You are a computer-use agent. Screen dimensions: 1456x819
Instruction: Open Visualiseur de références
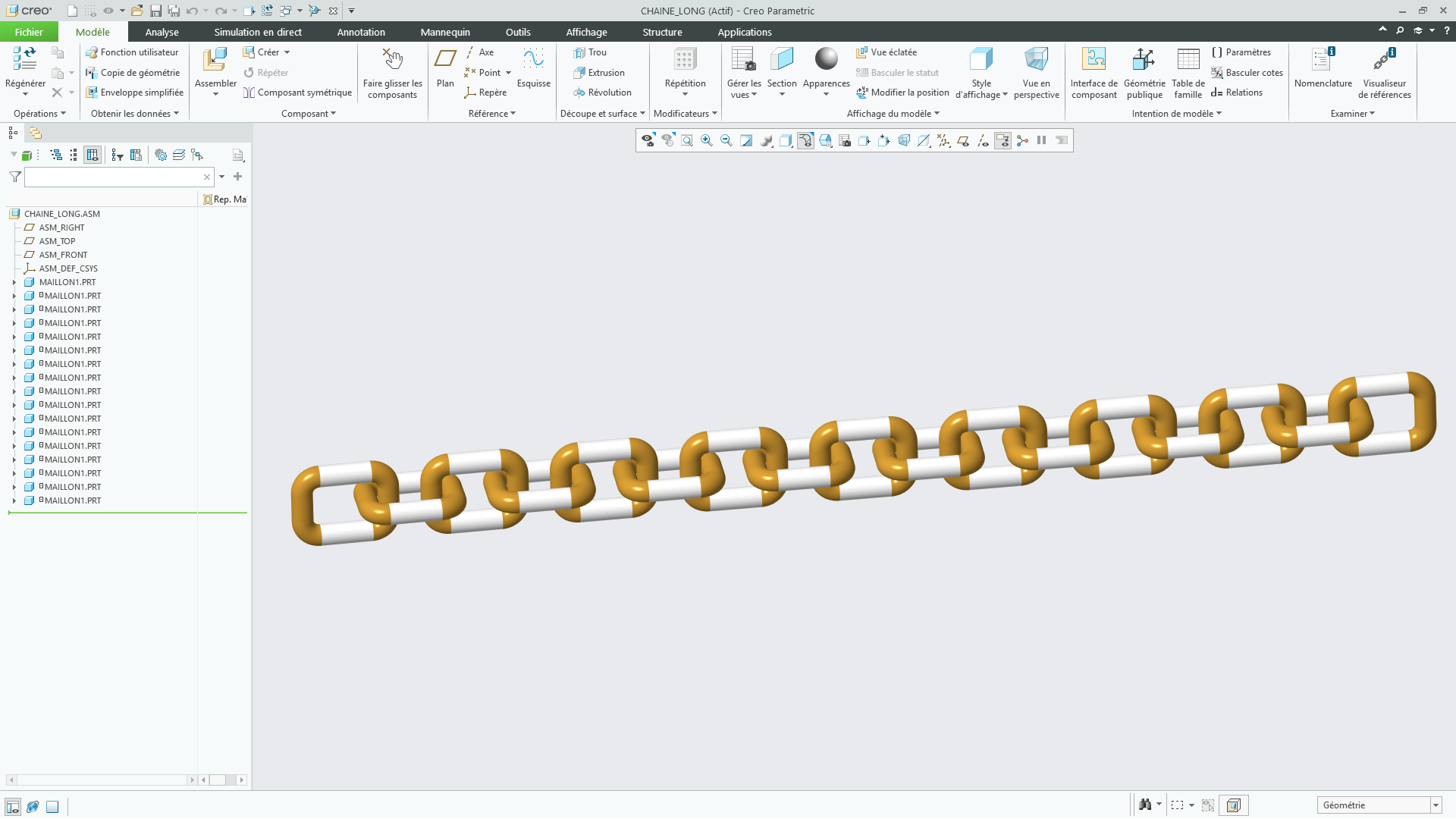(x=1384, y=73)
